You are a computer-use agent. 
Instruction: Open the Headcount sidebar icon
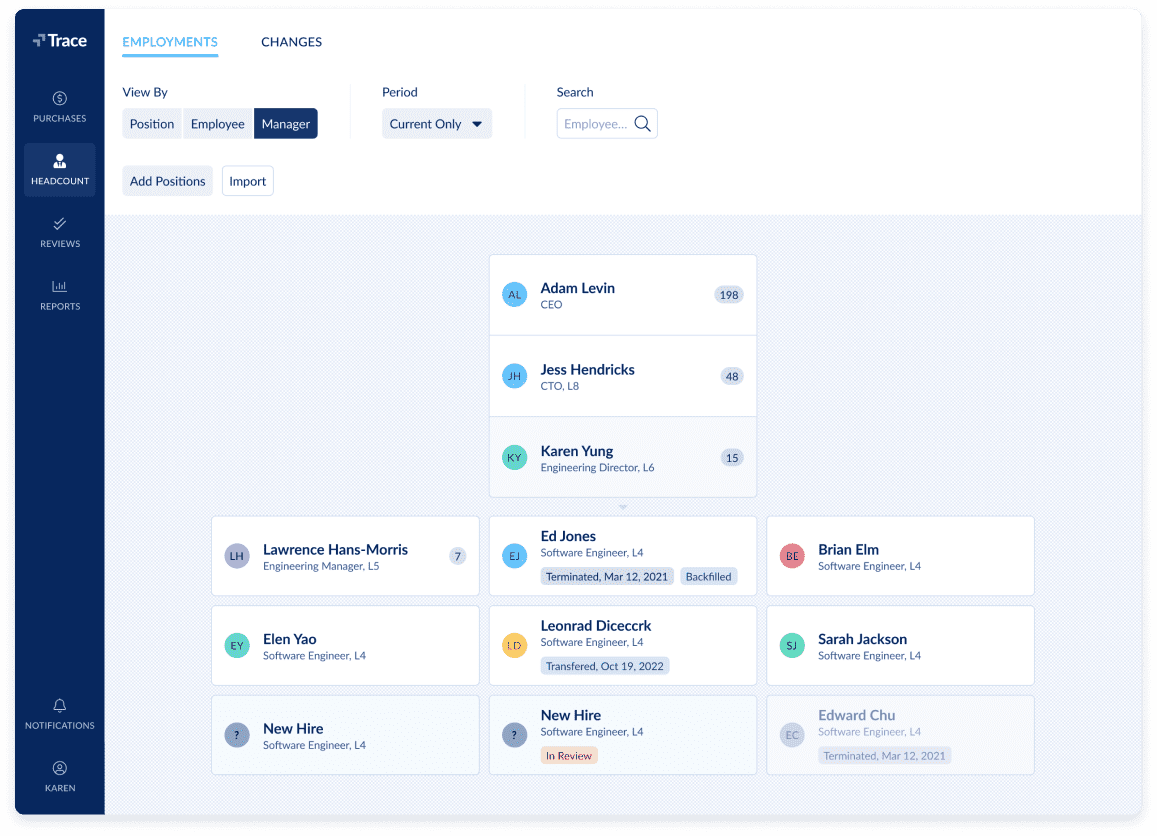pos(60,161)
